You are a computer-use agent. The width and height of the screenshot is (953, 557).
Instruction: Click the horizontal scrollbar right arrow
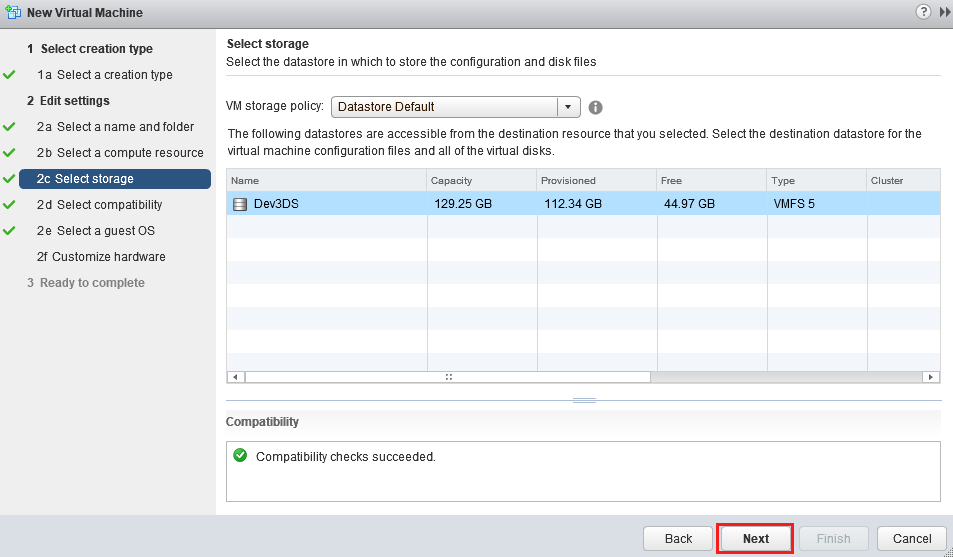click(x=931, y=377)
